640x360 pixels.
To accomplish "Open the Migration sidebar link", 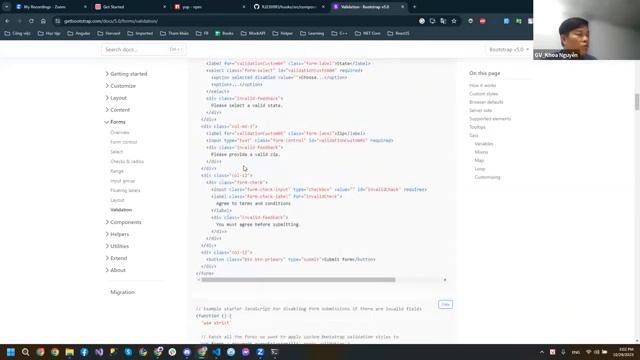I will [x=122, y=292].
